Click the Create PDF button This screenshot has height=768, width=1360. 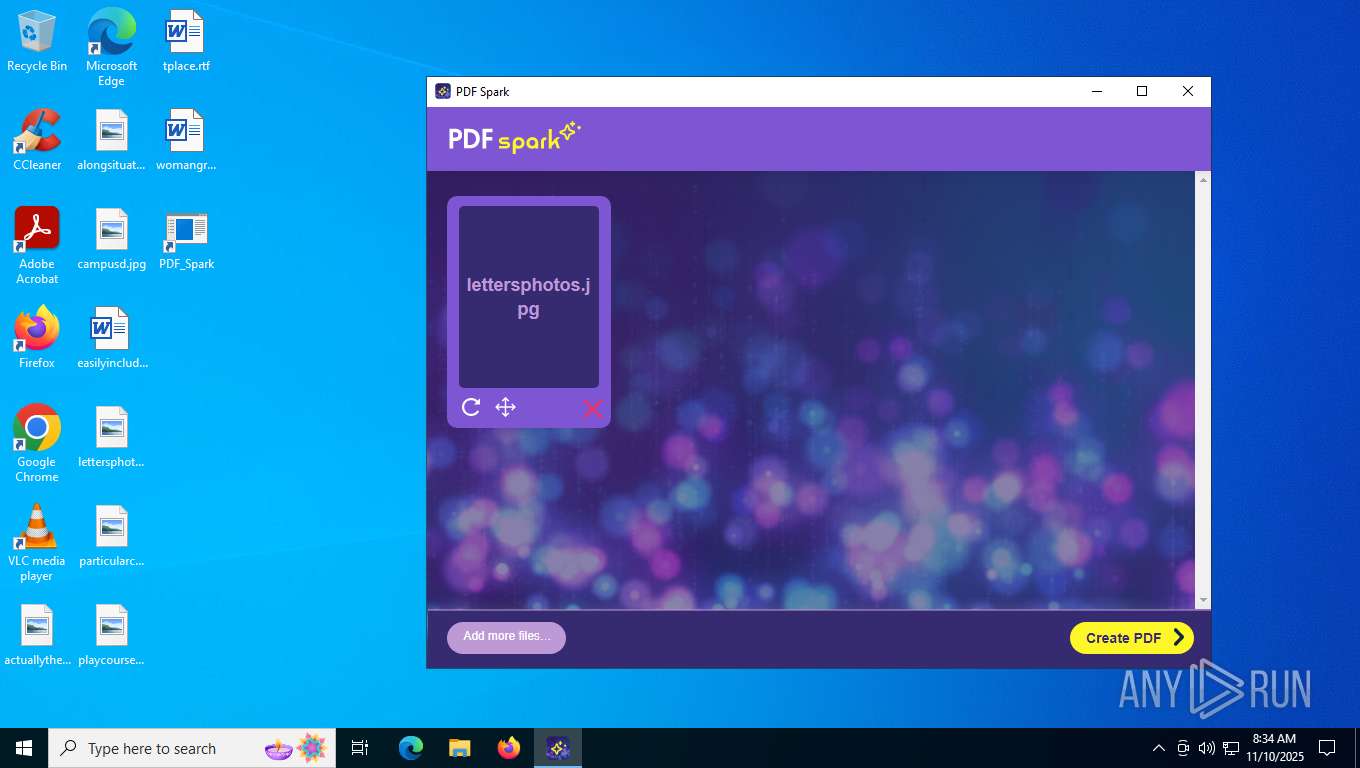click(x=1132, y=638)
